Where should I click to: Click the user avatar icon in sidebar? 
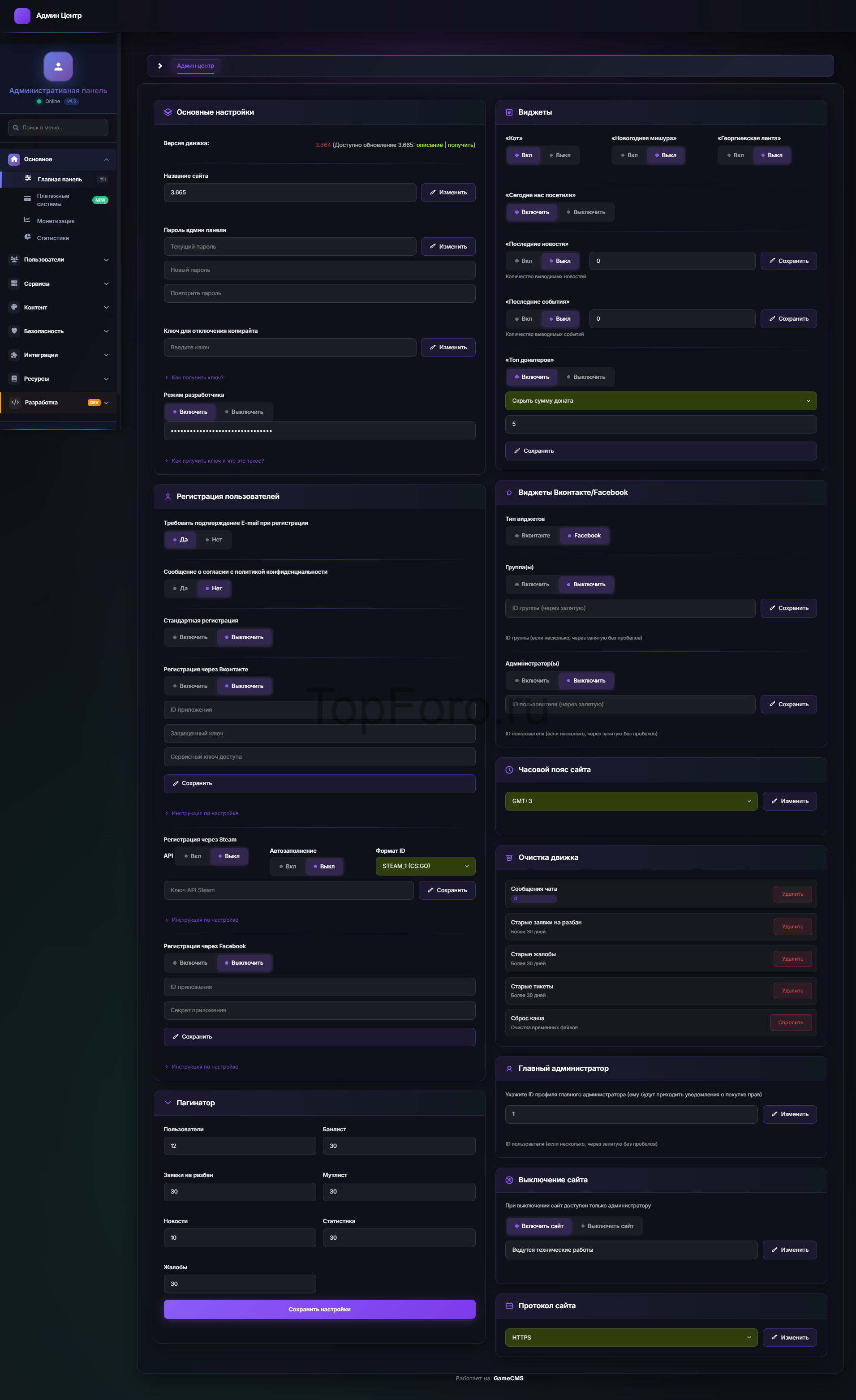(x=58, y=66)
